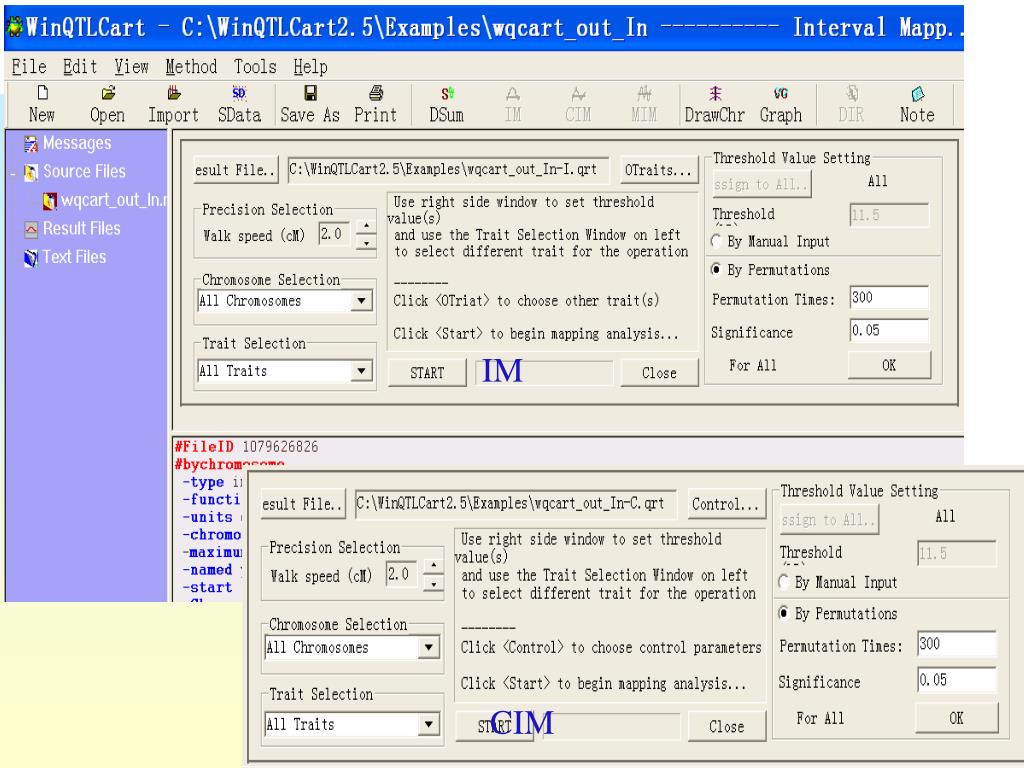1024x768 pixels.
Task: Open the Note toolbar icon
Action: tap(917, 104)
